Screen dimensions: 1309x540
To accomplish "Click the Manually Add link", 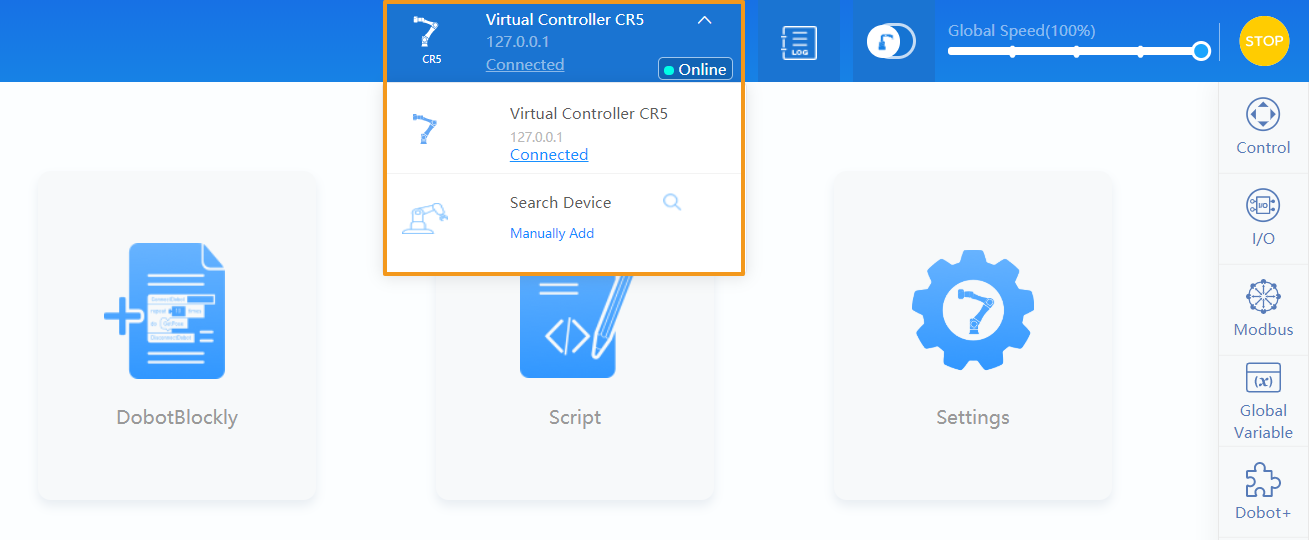I will 552,233.
